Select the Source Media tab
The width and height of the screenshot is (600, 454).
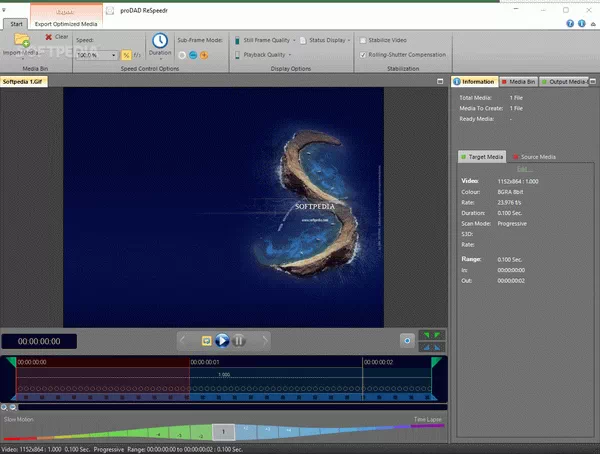point(534,157)
